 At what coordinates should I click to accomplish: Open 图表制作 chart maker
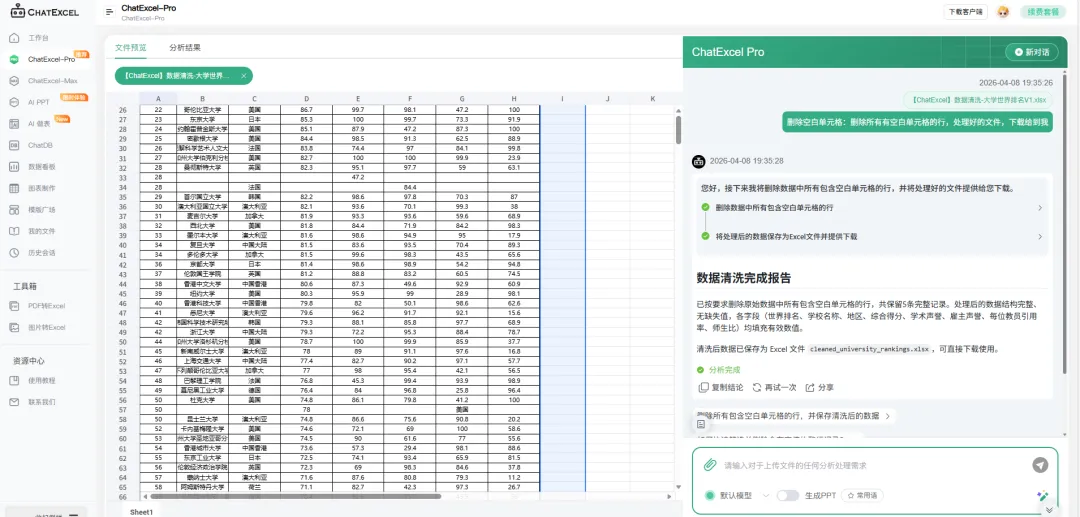41,188
